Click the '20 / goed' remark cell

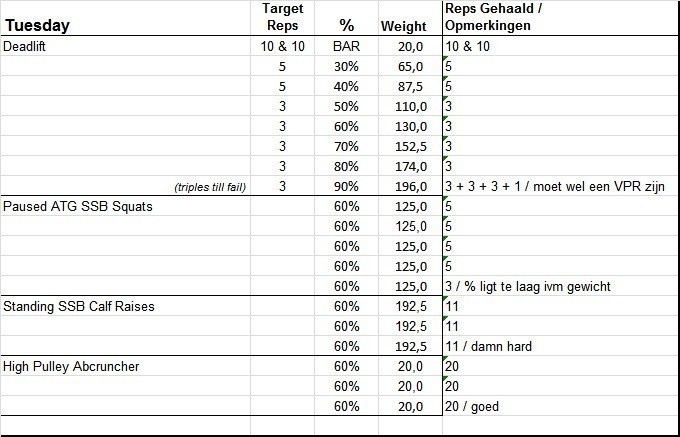pos(471,407)
